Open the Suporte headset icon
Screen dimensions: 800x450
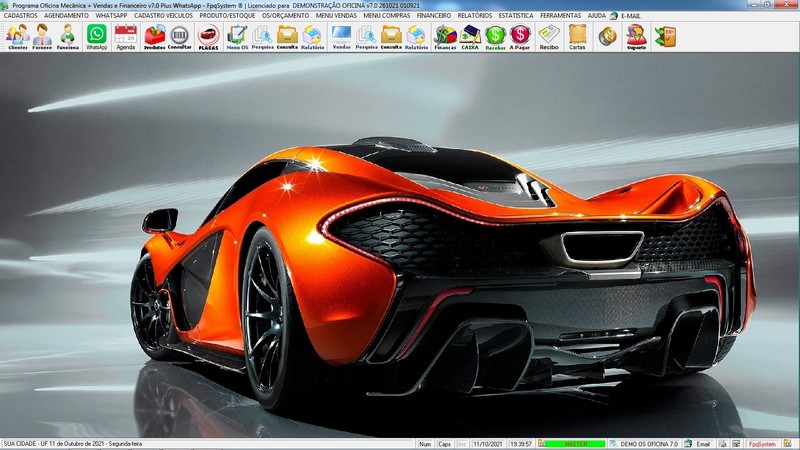pos(636,37)
